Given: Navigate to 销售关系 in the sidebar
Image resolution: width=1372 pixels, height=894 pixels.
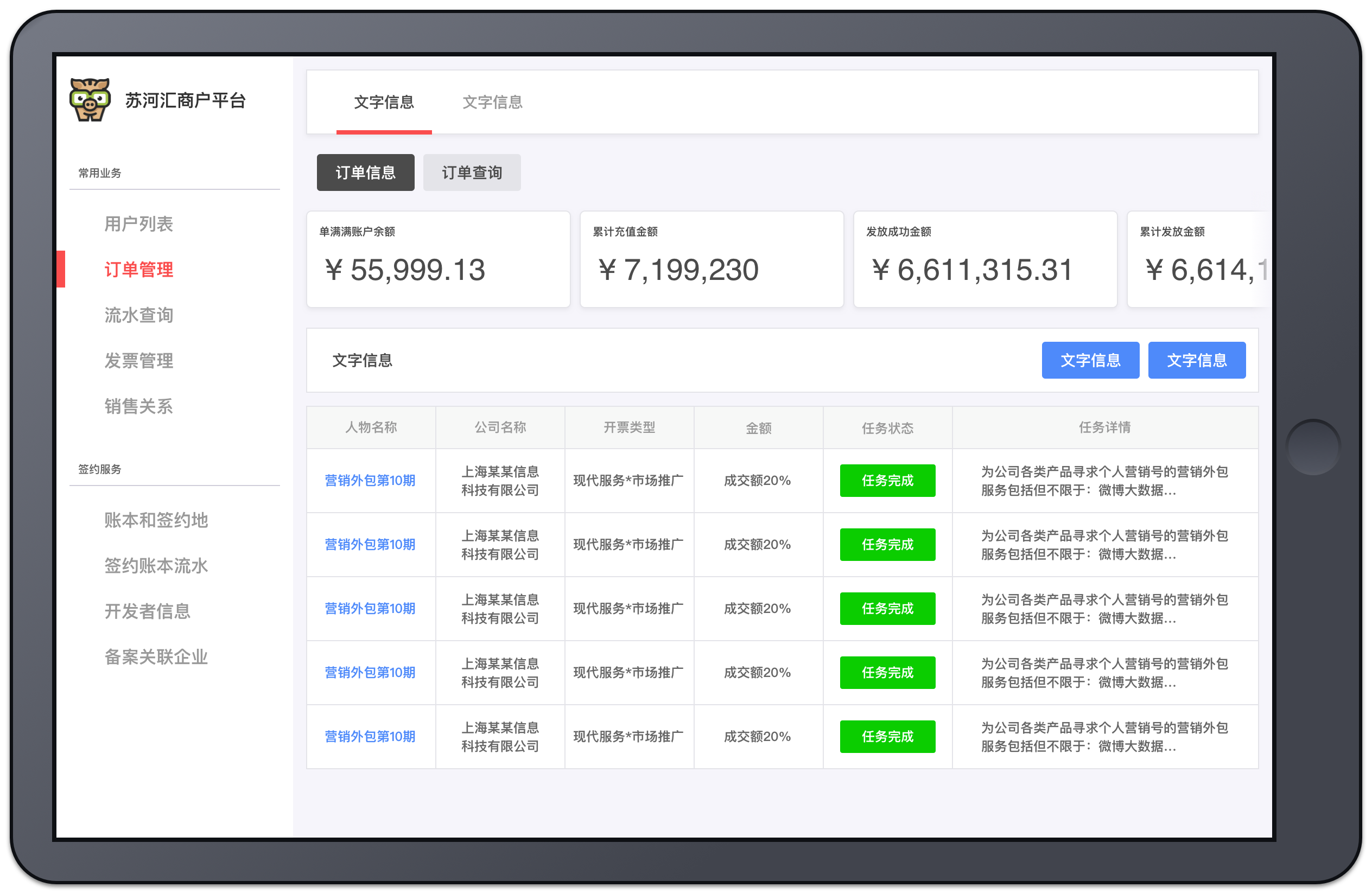Looking at the screenshot, I should [138, 406].
